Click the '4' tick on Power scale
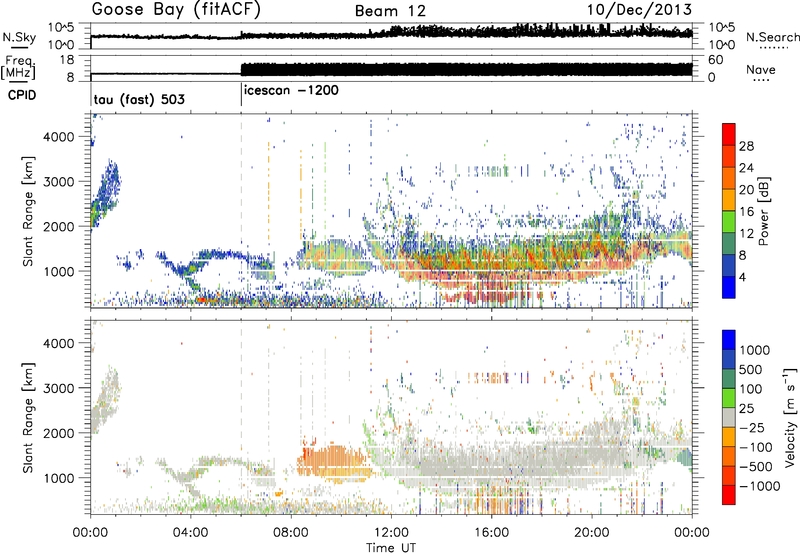Viewport: 800px width, 554px height. (743, 278)
